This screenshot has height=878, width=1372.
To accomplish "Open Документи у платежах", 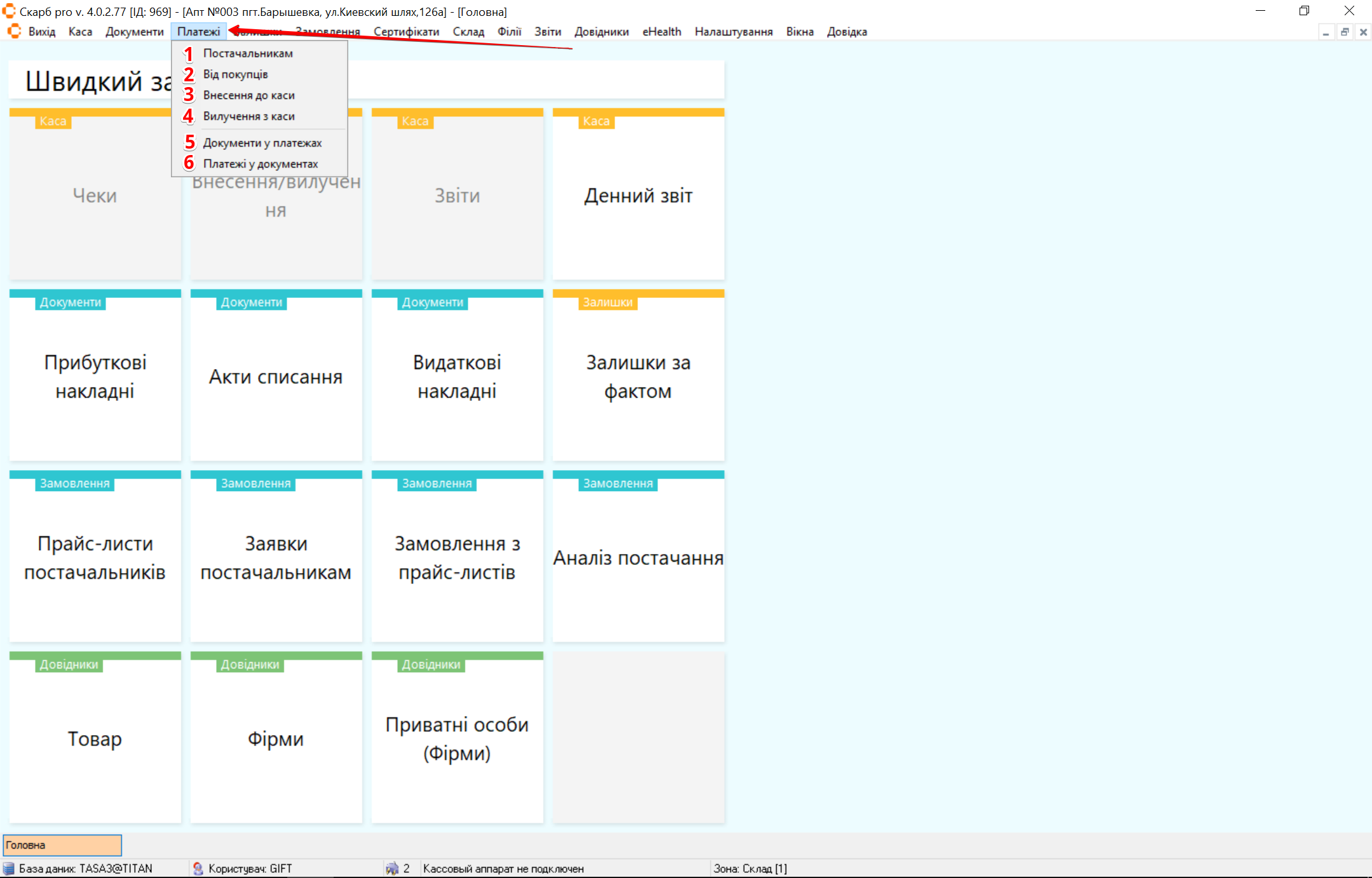I will pos(262,143).
